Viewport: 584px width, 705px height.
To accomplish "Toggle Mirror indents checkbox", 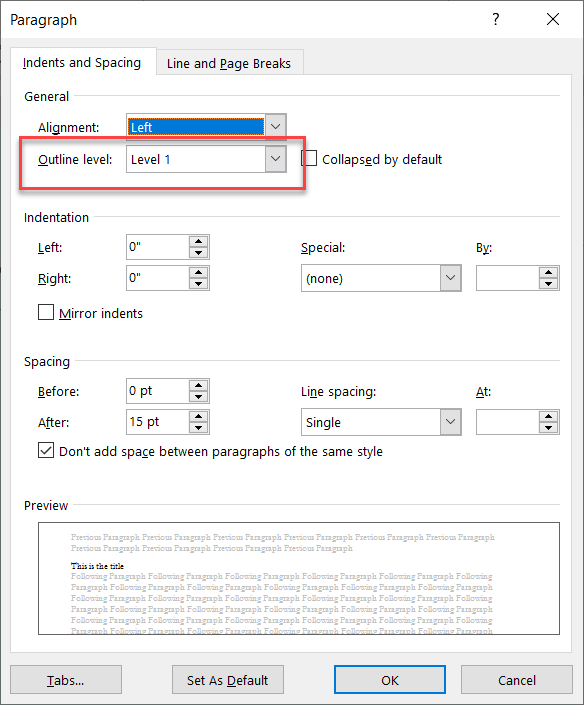I will pyautogui.click(x=46, y=312).
